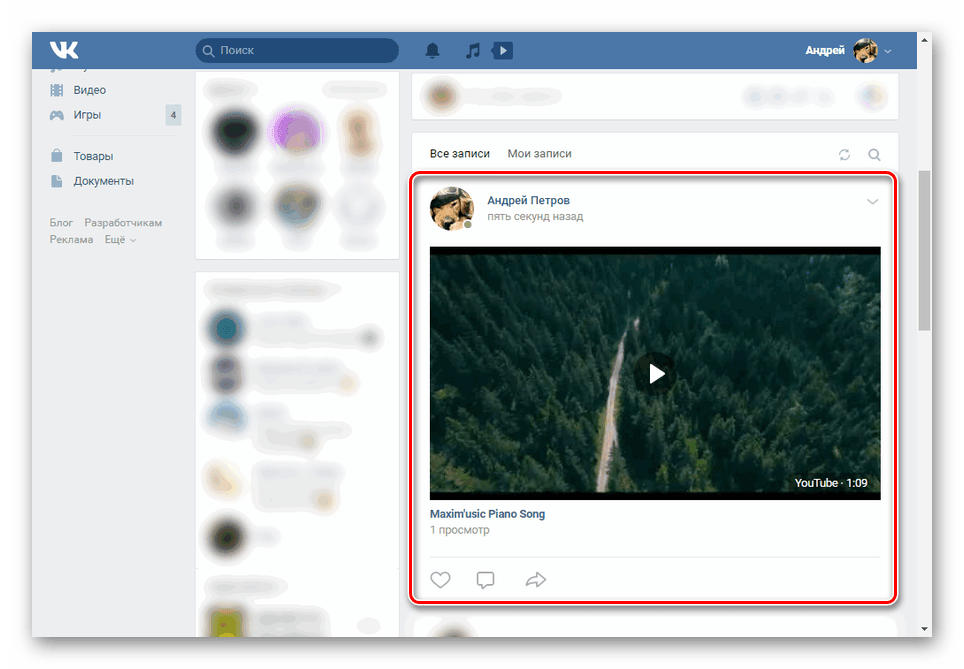Open the notifications bell
The width and height of the screenshot is (964, 669).
(x=433, y=50)
